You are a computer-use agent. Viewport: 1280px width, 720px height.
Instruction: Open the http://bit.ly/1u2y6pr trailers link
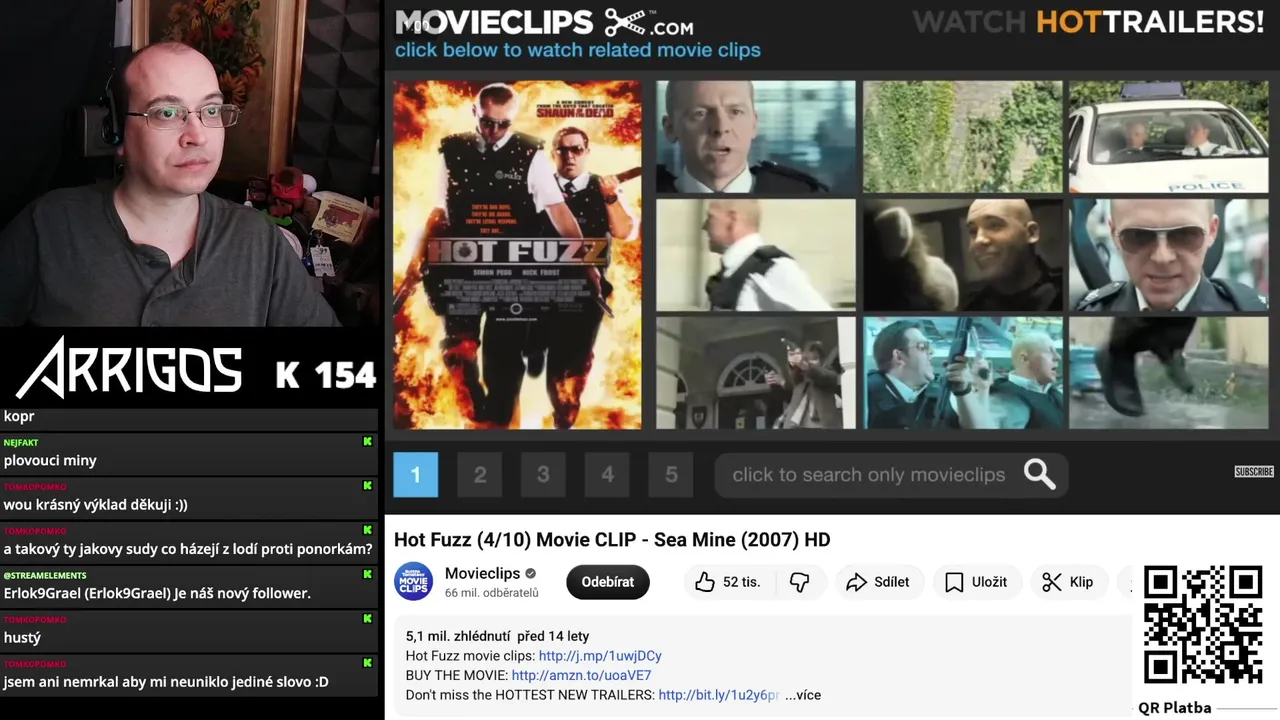click(718, 695)
